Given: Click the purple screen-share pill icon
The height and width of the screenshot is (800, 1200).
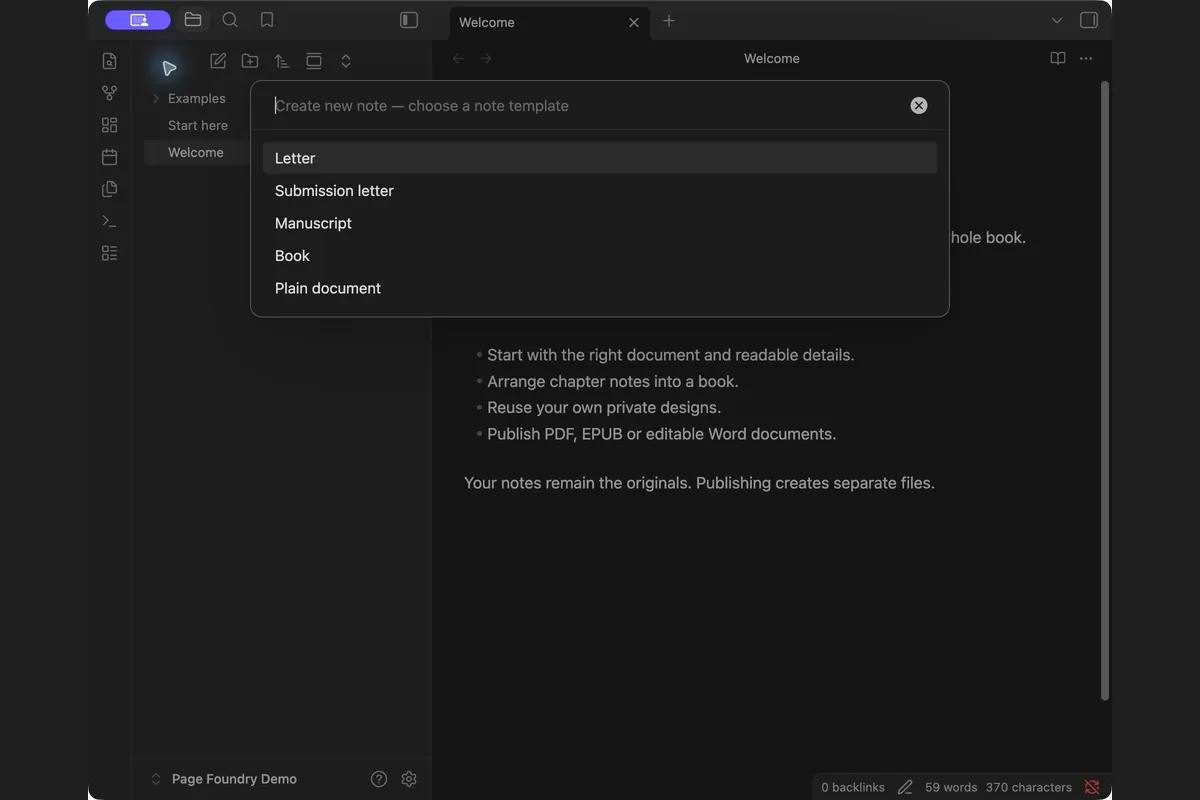Looking at the screenshot, I should (x=138, y=20).
